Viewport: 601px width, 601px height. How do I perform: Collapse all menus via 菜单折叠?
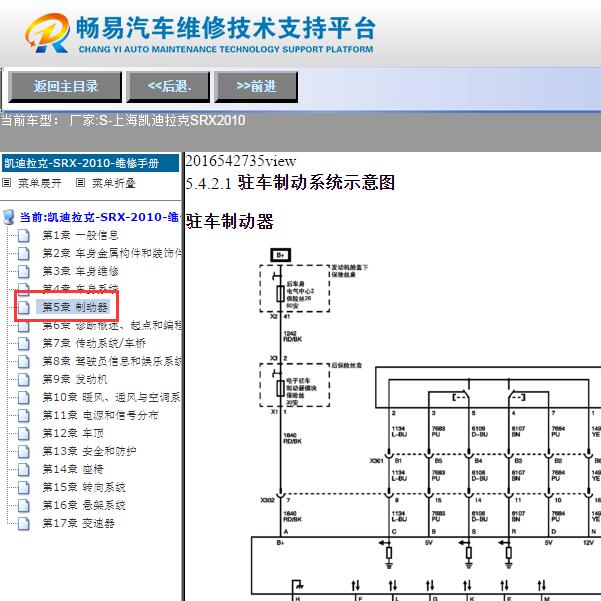[x=113, y=183]
